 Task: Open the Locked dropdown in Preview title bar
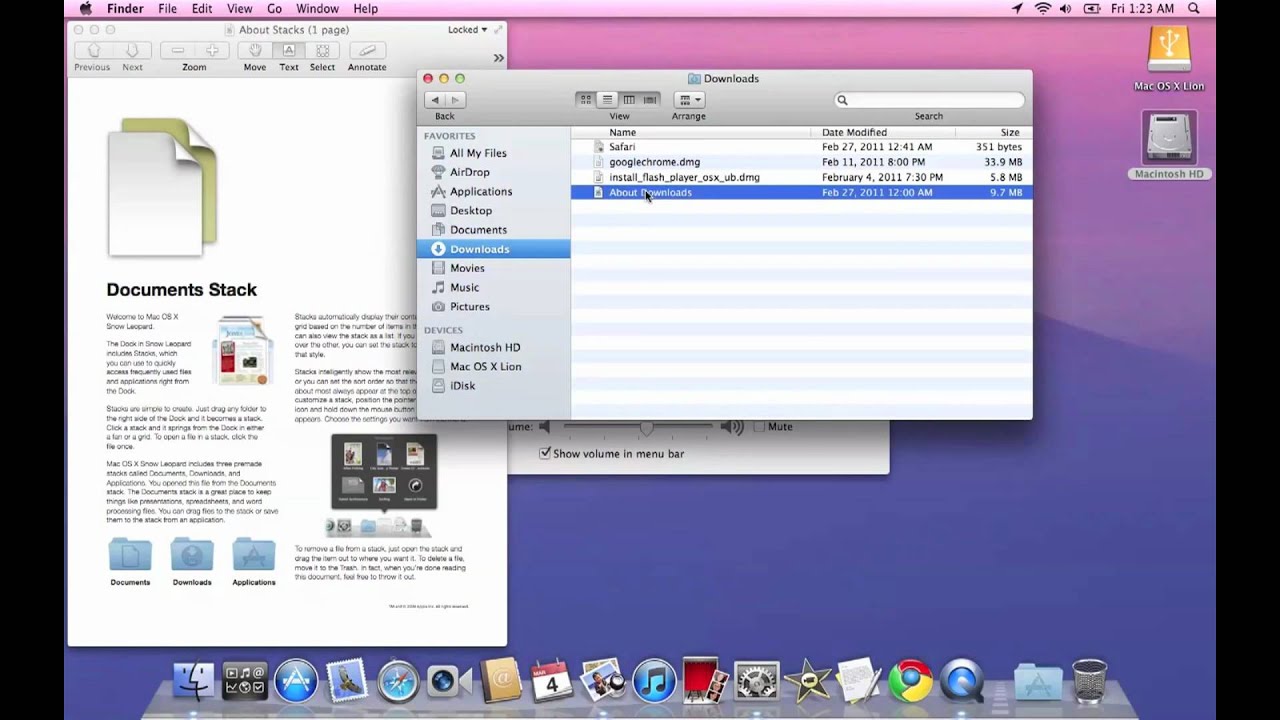click(467, 30)
